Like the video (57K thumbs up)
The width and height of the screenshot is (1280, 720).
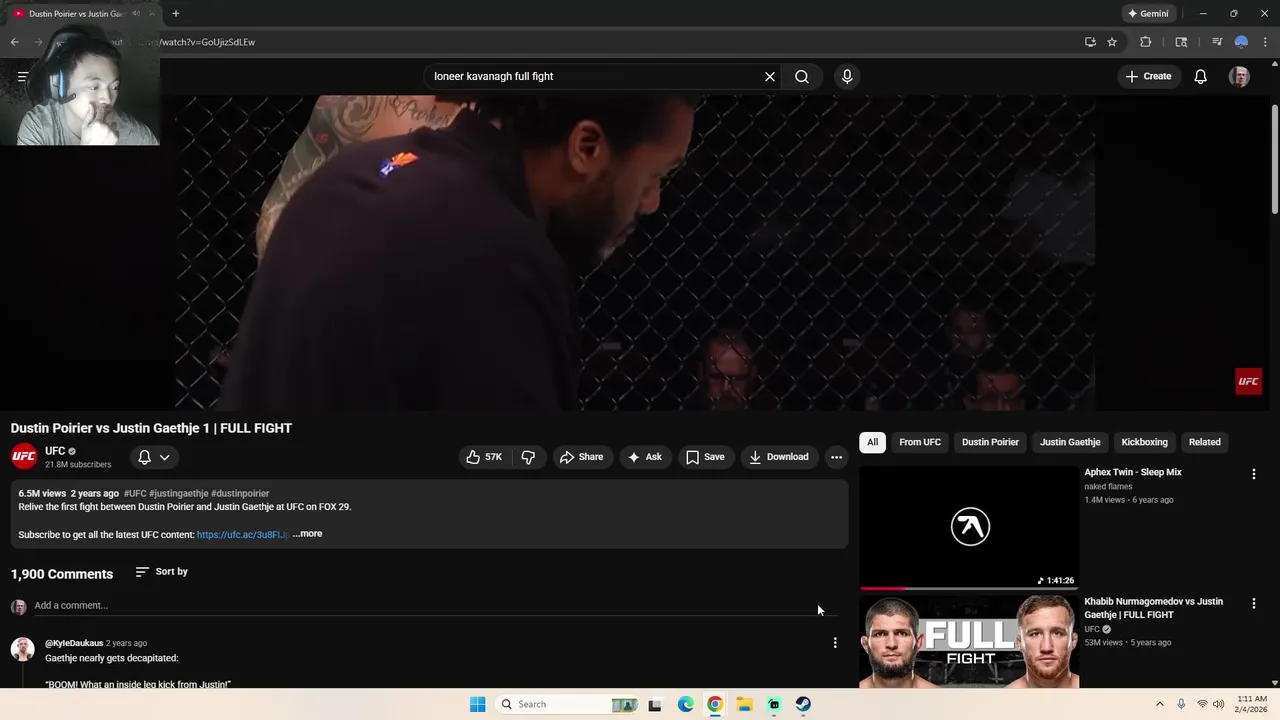pyautogui.click(x=484, y=457)
